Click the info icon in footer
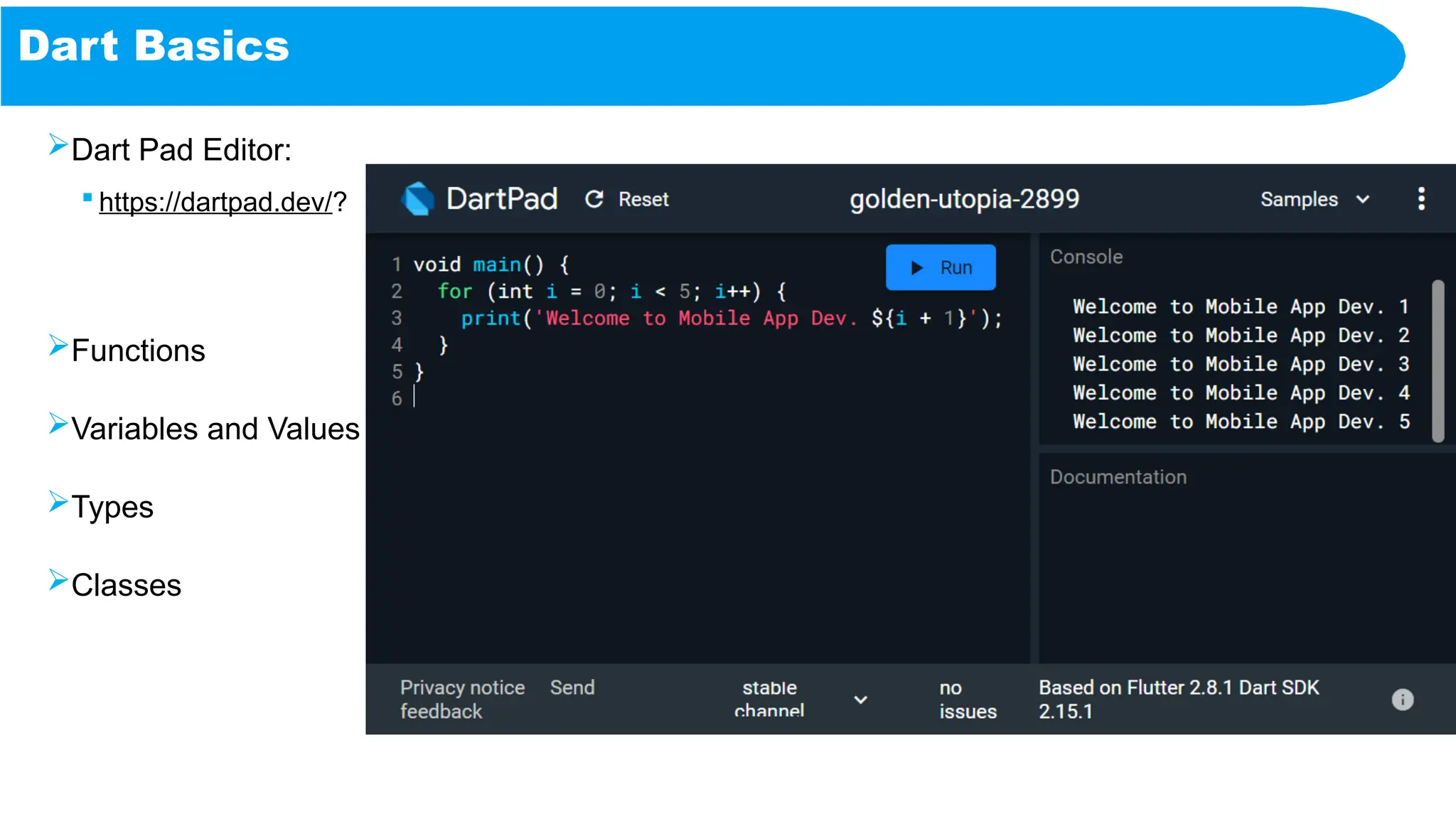Screen dimensions: 1456x819 [1402, 700]
